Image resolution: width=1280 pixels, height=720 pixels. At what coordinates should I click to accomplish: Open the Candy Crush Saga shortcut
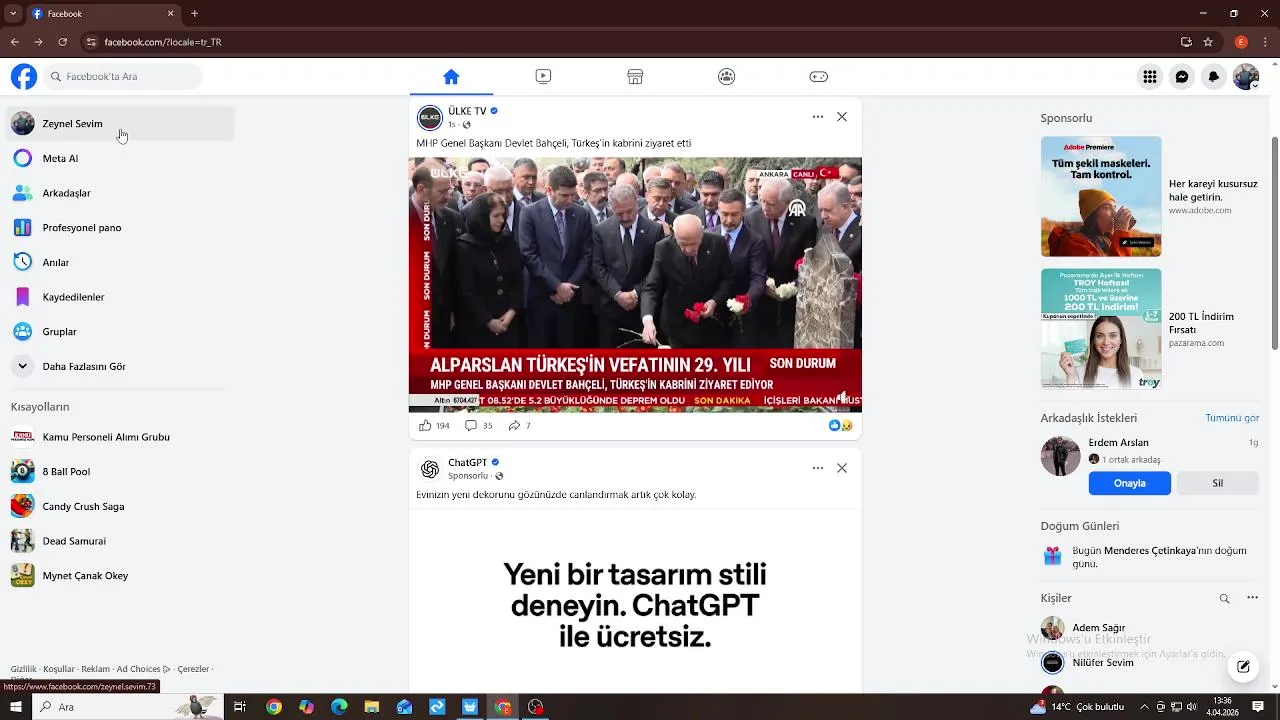(x=120, y=506)
